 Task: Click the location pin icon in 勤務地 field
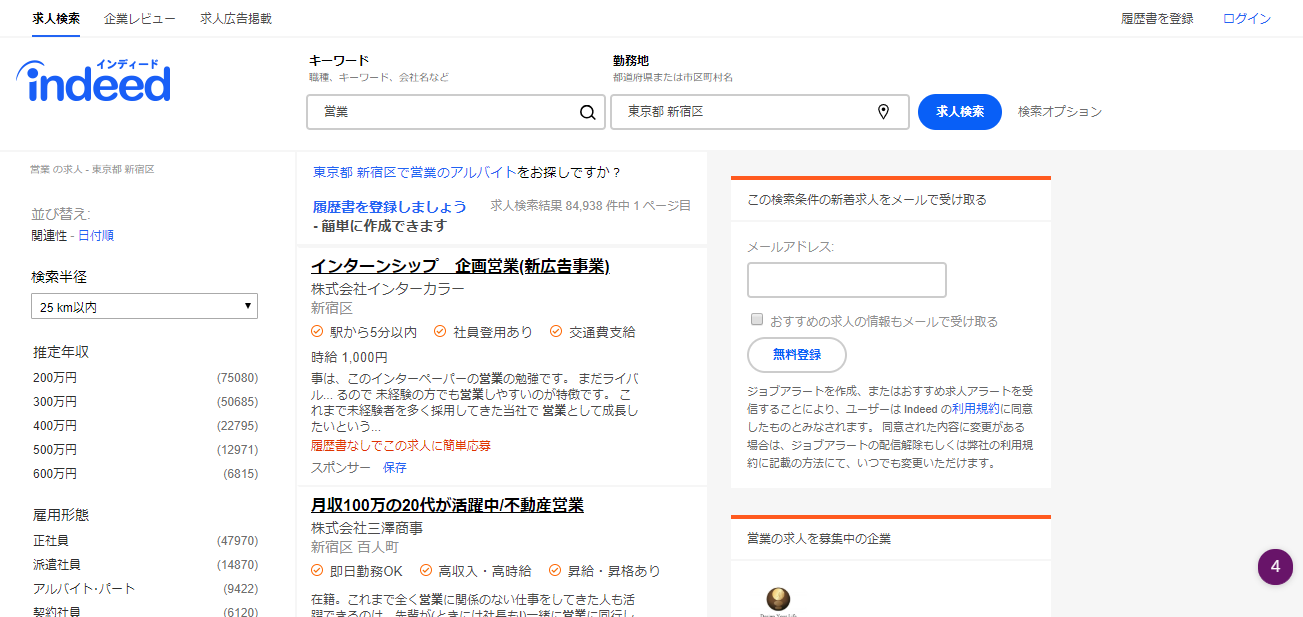tap(883, 112)
